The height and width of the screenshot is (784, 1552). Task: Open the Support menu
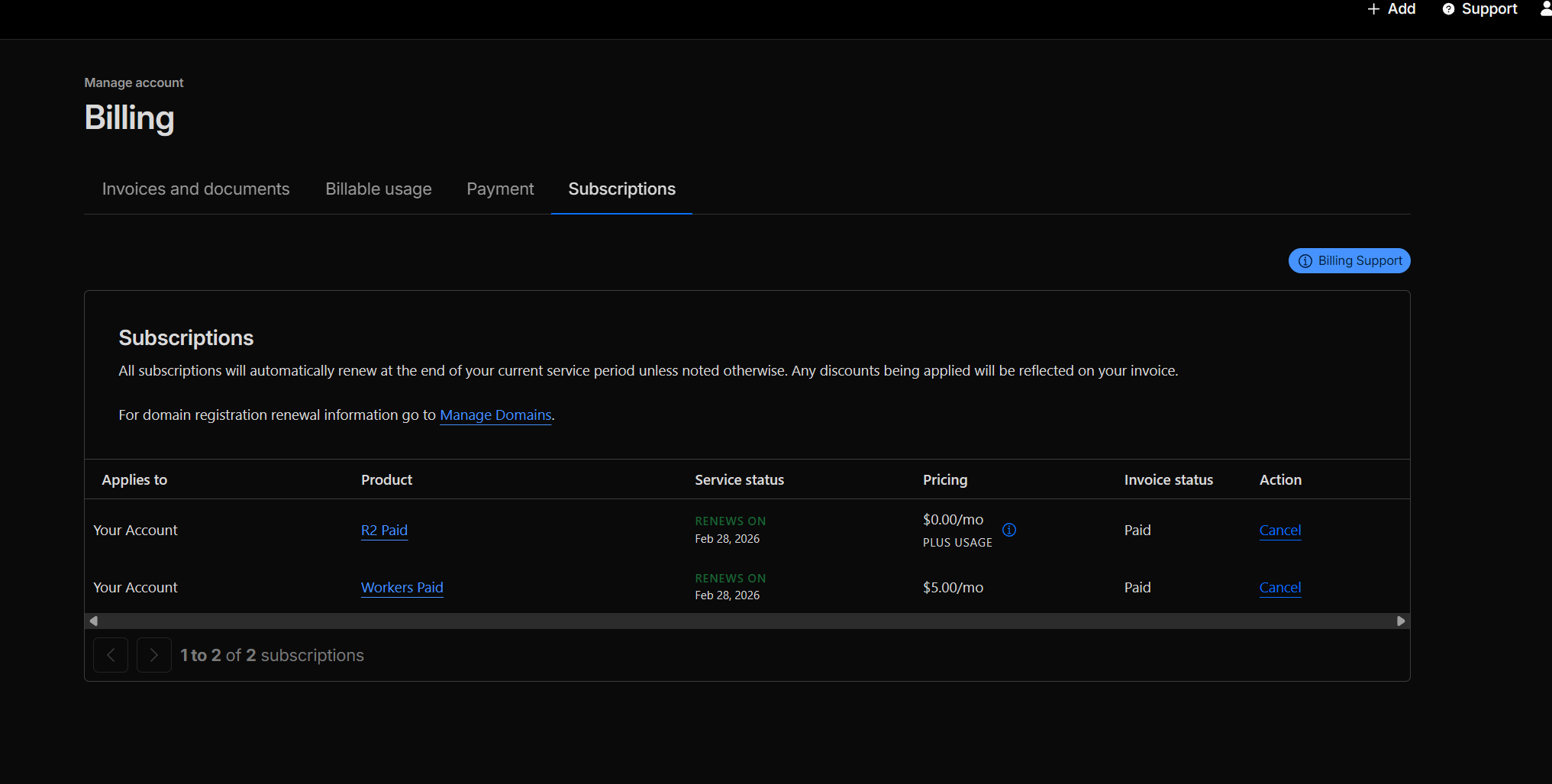1479,9
